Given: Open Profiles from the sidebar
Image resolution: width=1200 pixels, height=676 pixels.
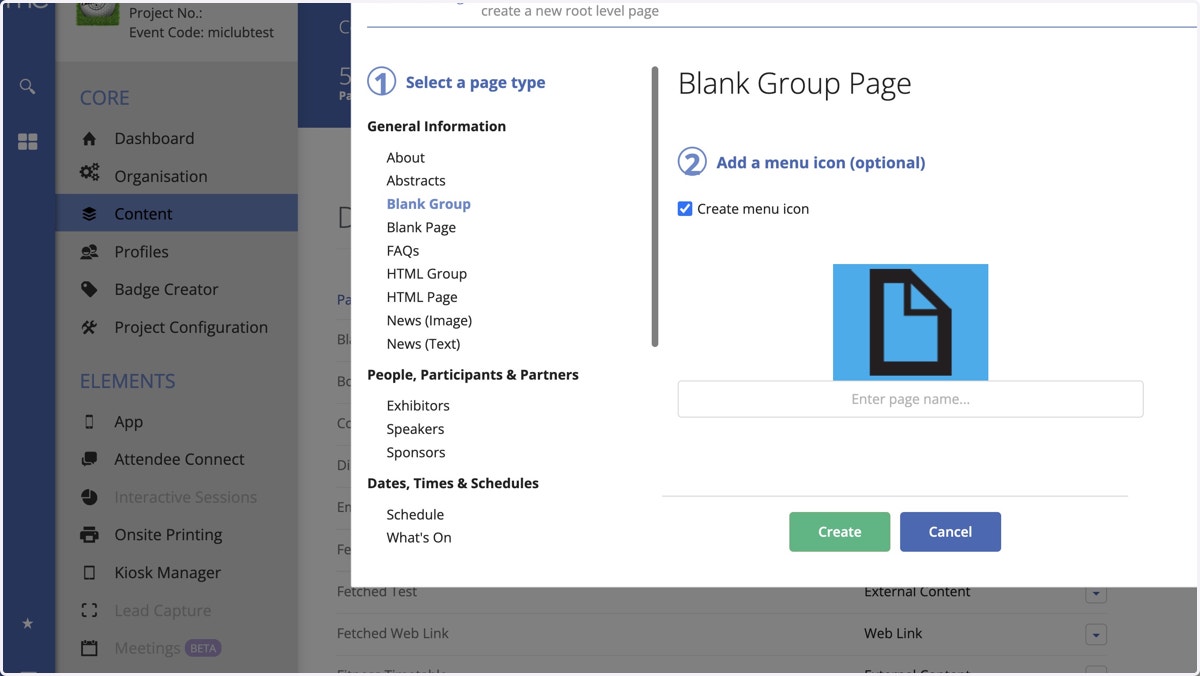Looking at the screenshot, I should click(141, 251).
